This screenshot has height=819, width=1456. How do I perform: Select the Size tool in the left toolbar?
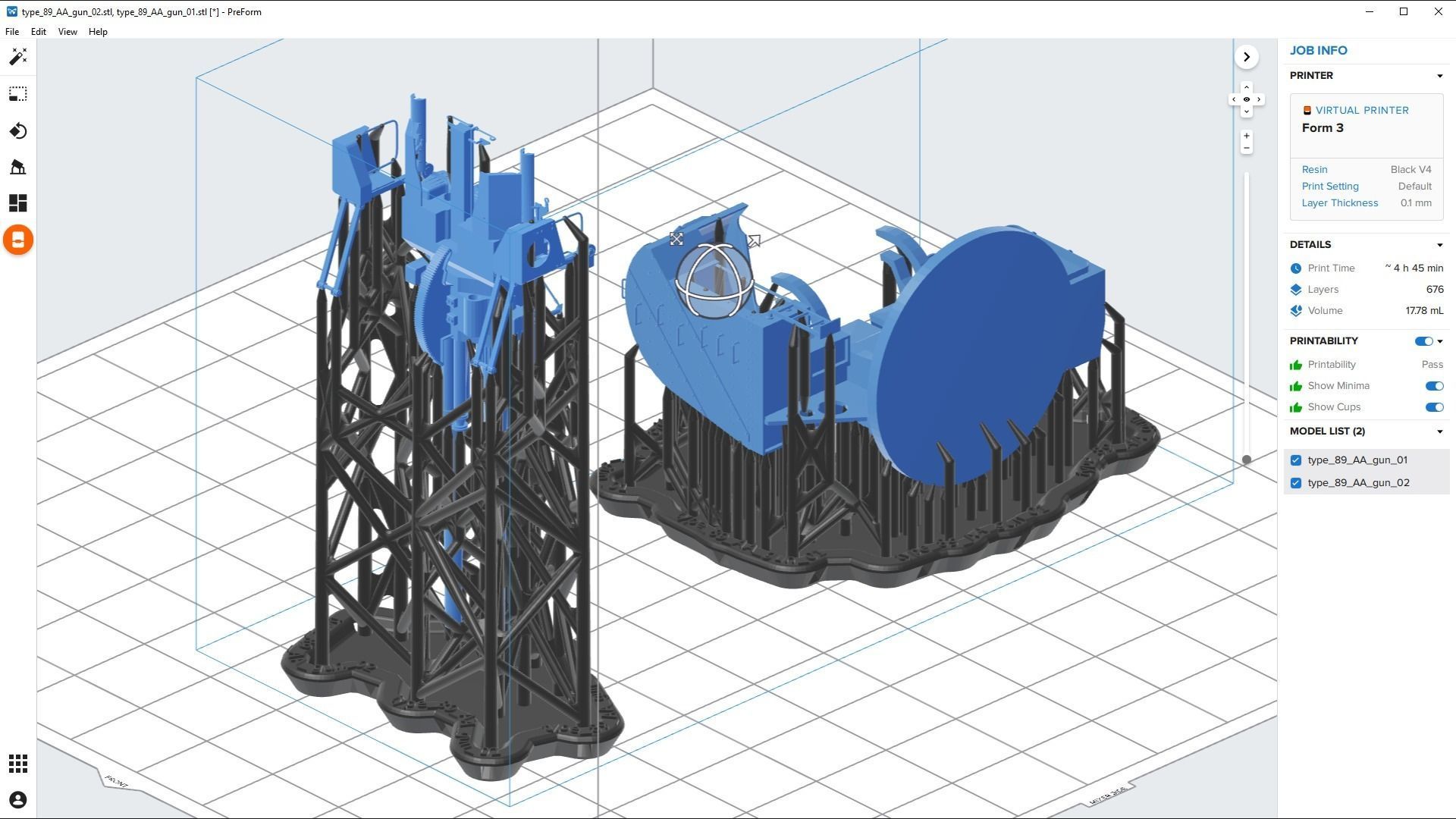[x=18, y=94]
